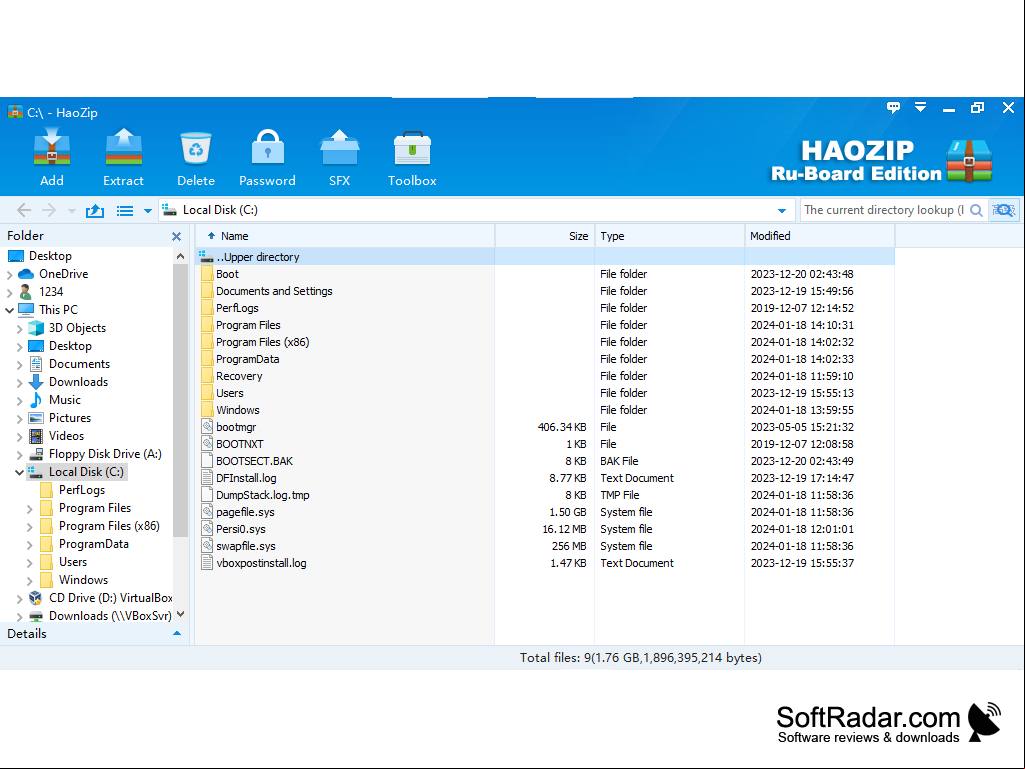Screen dimensions: 1025x769
Task: Select the swapfile.sys file icon
Action: [207, 546]
